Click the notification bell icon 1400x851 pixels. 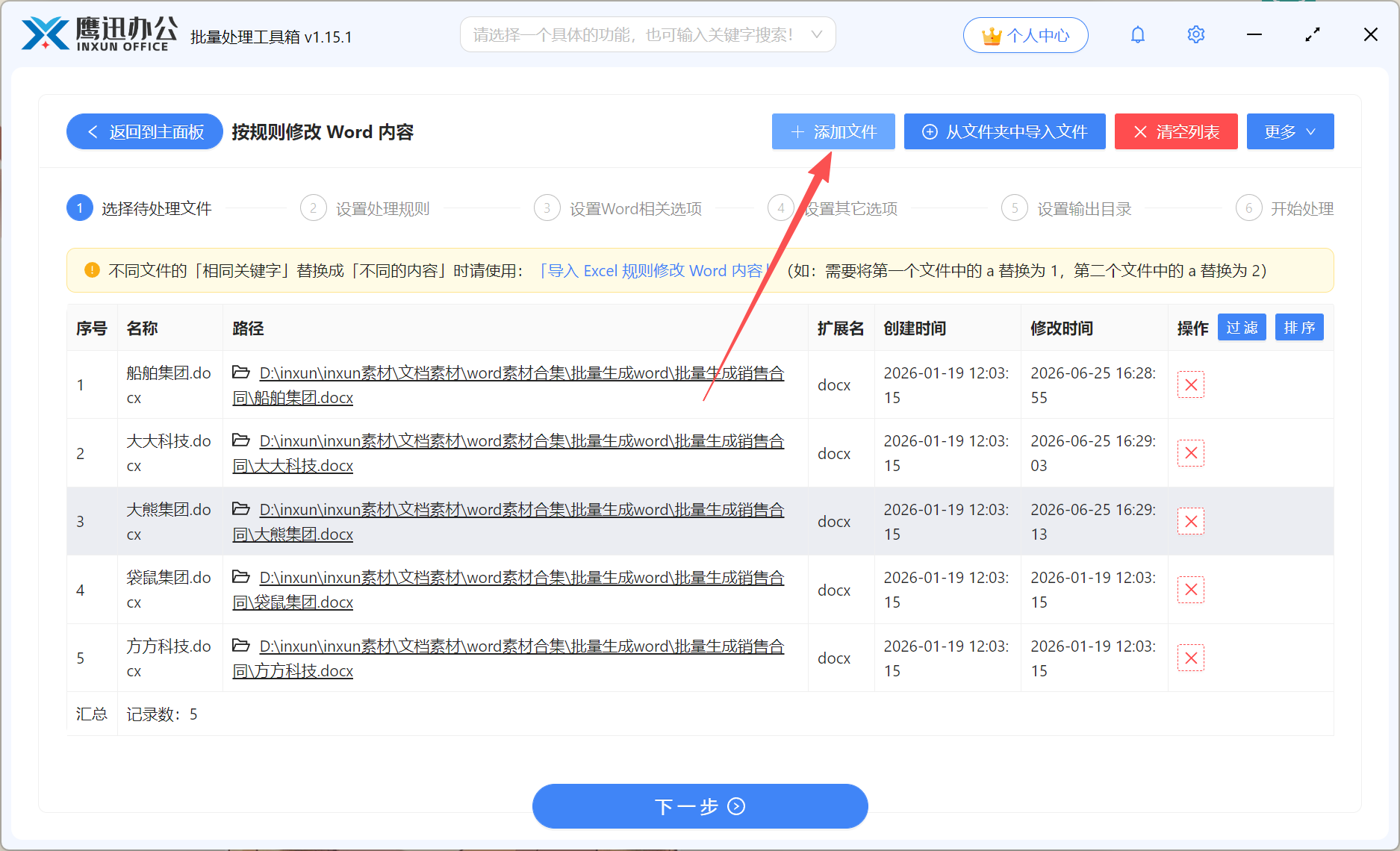tap(1137, 35)
